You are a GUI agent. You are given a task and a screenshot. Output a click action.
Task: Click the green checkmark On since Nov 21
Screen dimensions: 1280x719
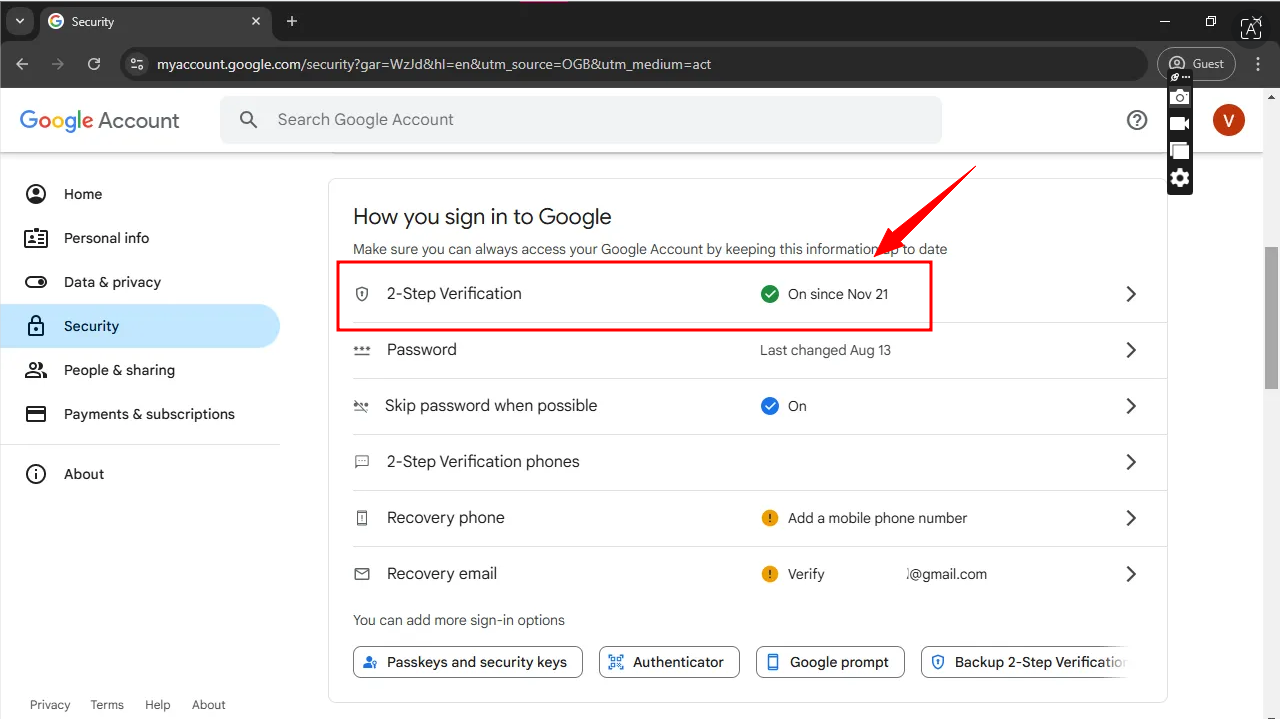(x=770, y=294)
